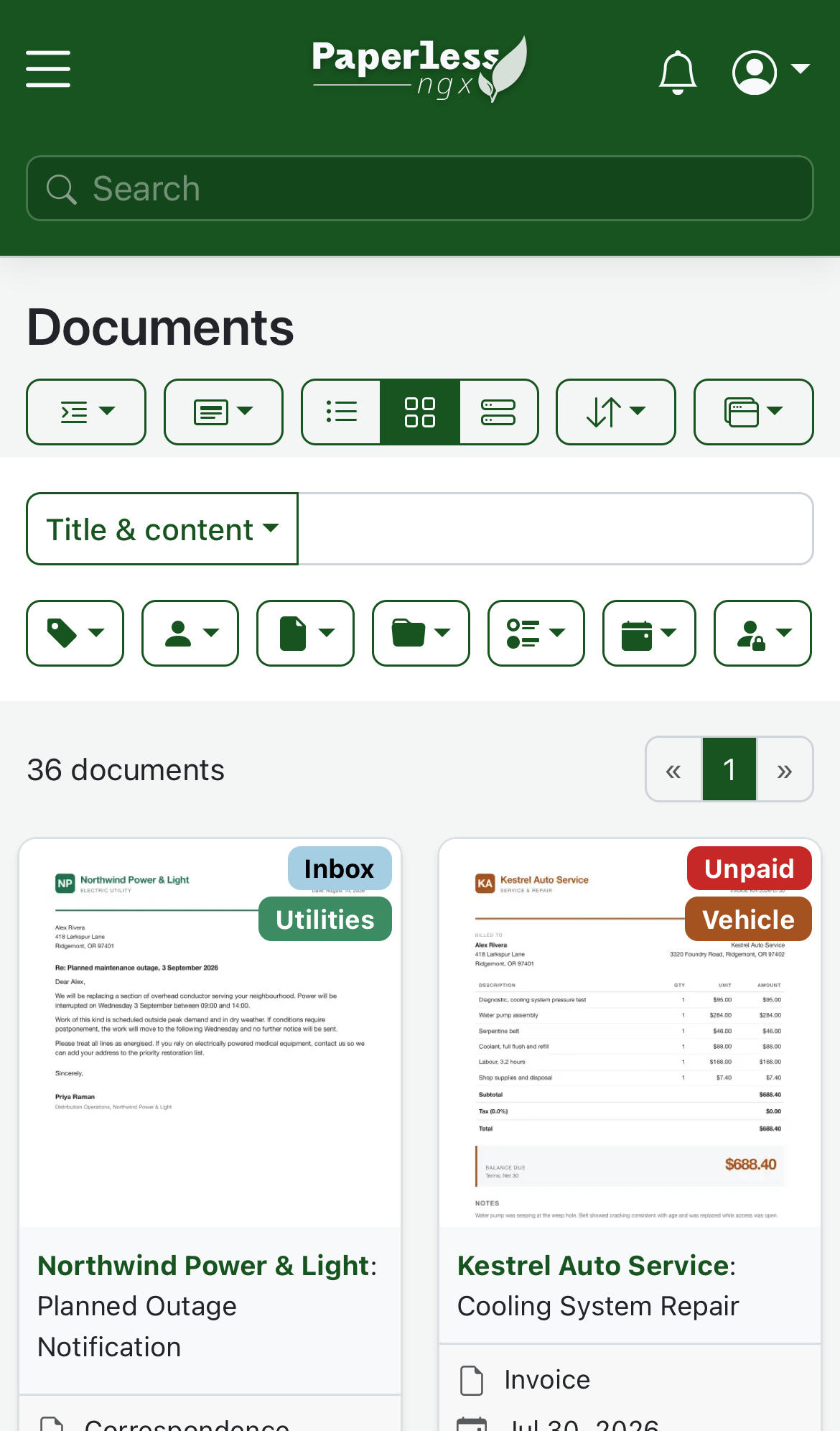Open the display fields dropdown
This screenshot has width=840, height=1431.
[223, 412]
